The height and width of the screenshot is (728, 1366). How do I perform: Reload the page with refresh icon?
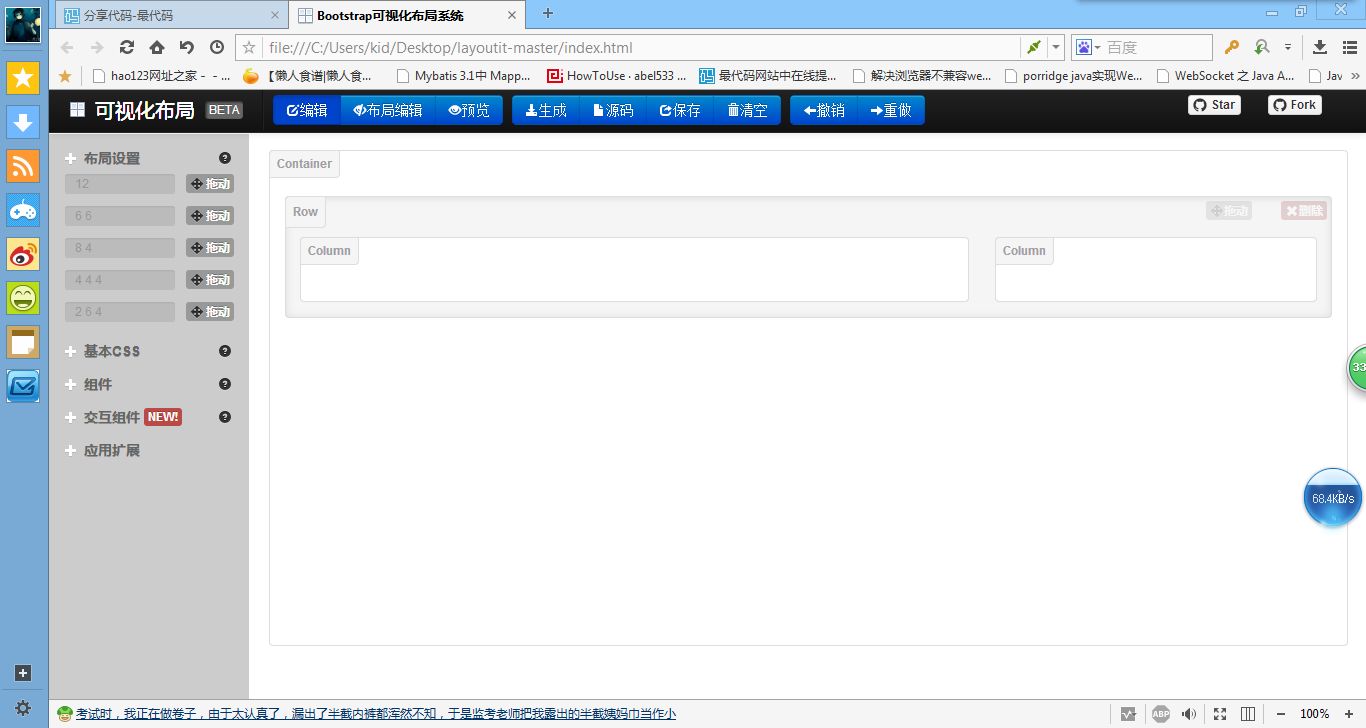pos(127,47)
